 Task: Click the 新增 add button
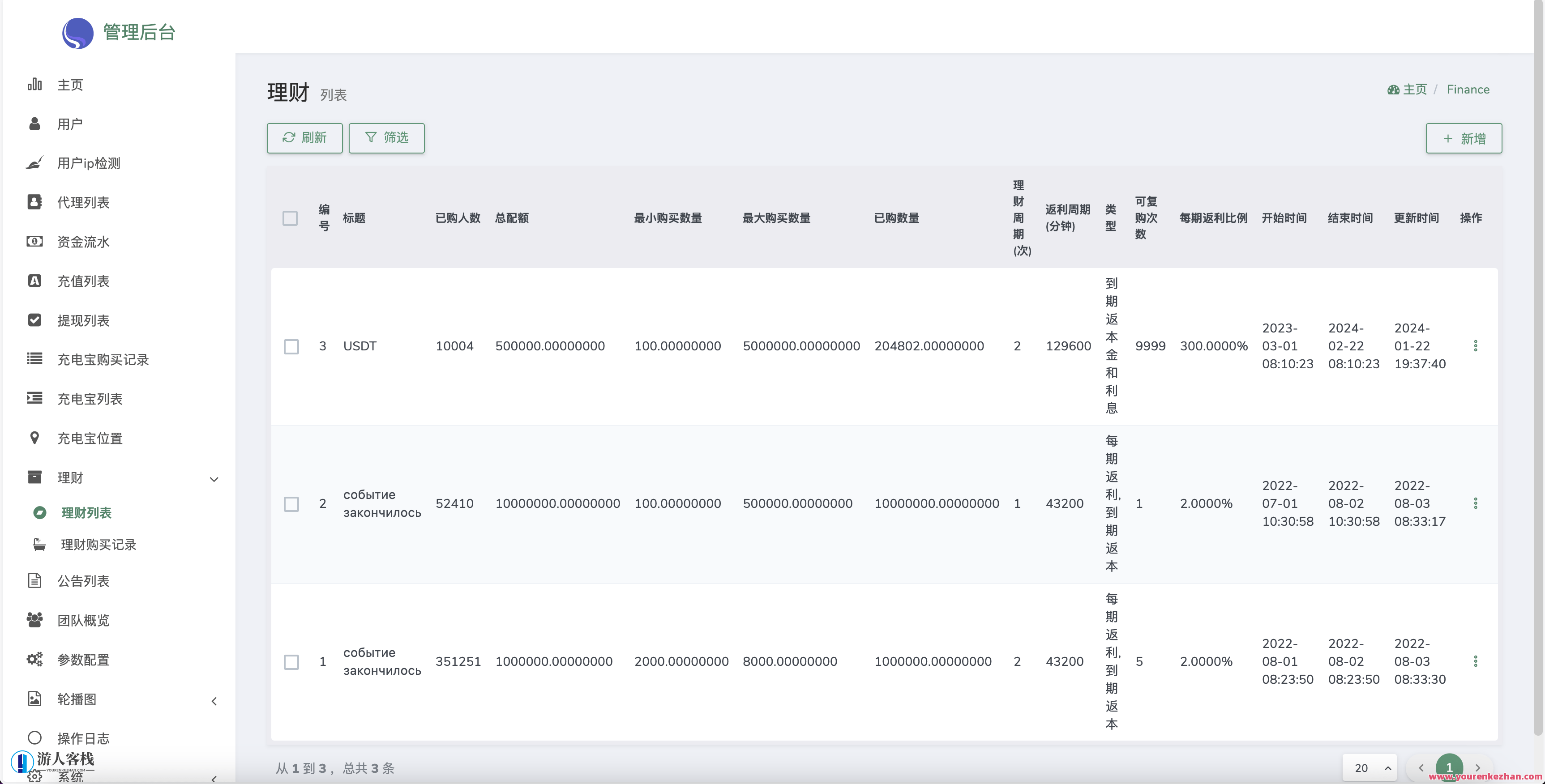[x=1464, y=138]
